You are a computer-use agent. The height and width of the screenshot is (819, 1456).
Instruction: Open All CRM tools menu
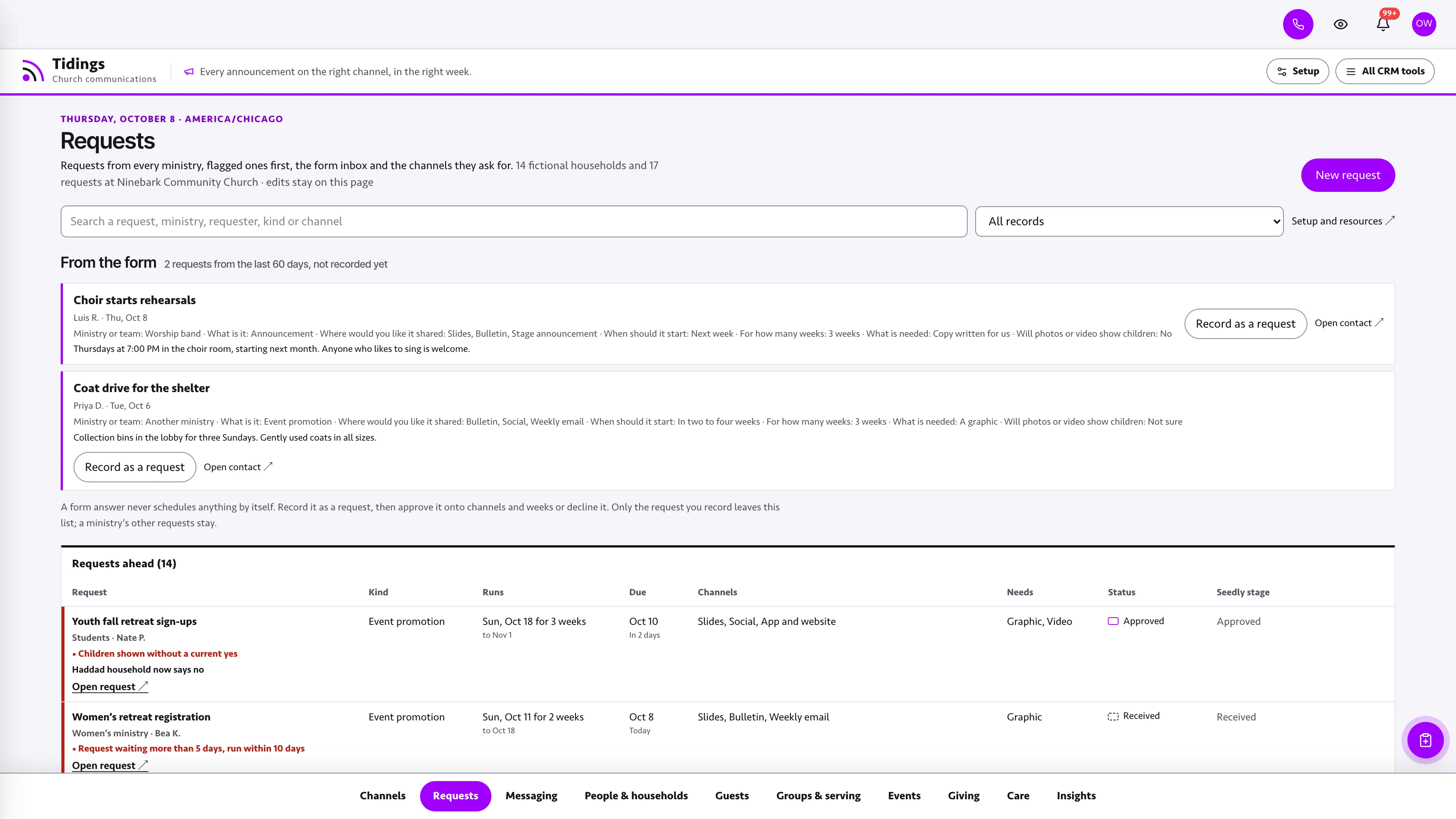1385,71
